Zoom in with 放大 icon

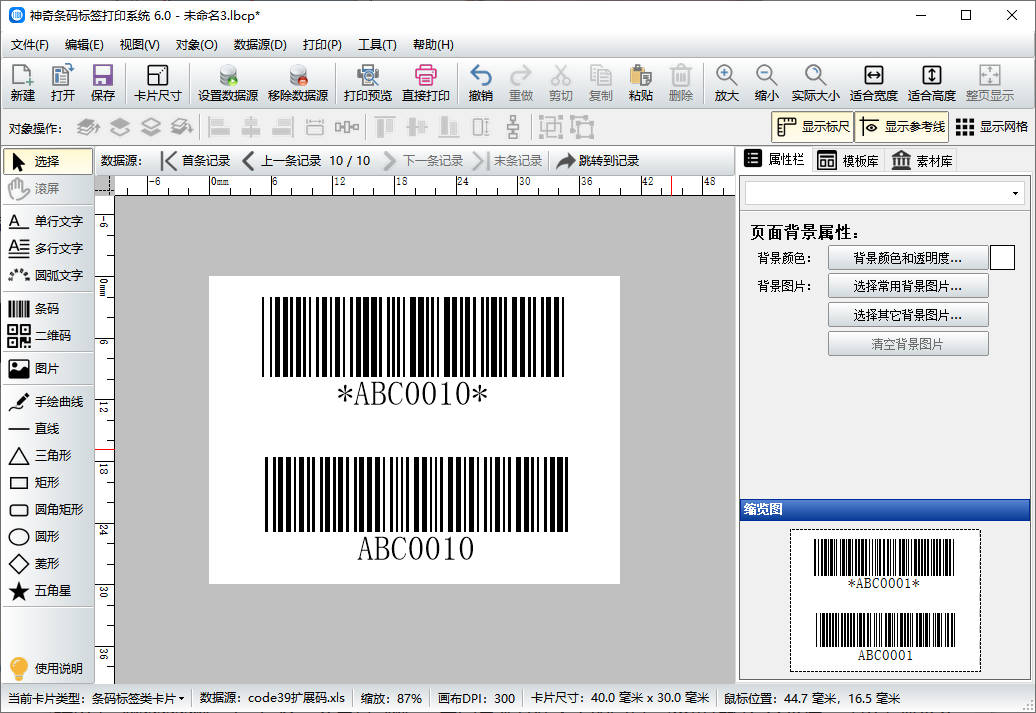(726, 83)
